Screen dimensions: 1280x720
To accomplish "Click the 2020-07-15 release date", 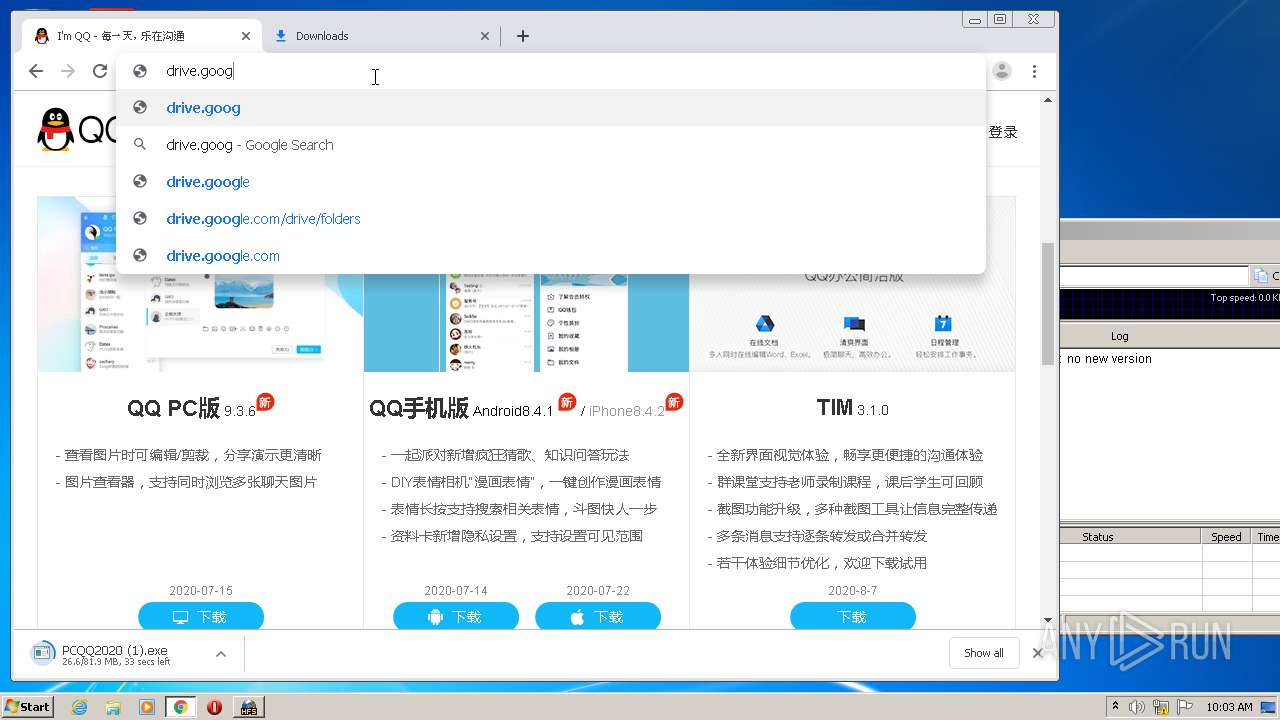I will click(x=201, y=591).
